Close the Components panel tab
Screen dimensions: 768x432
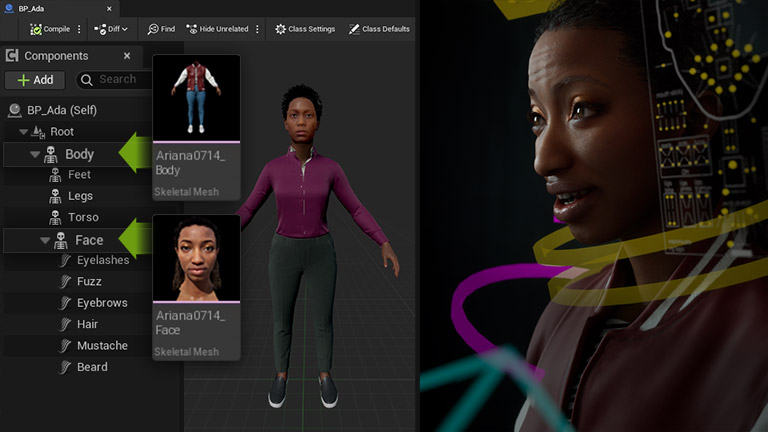[x=126, y=56]
